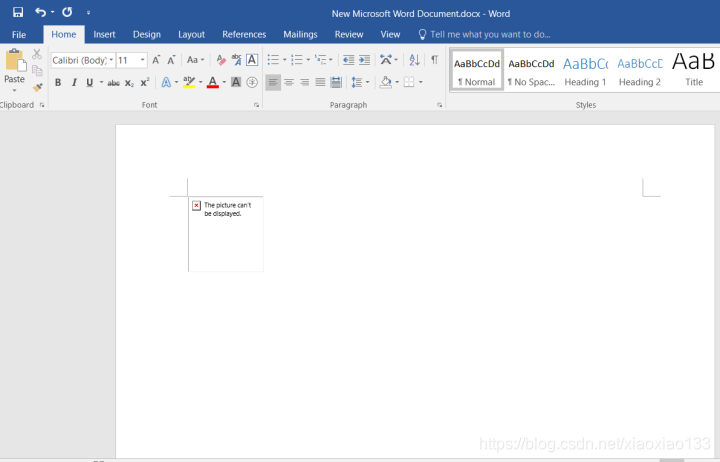Click the Save icon in Quick Access toolbar
Screen dimensions: 720x462
[18, 12]
